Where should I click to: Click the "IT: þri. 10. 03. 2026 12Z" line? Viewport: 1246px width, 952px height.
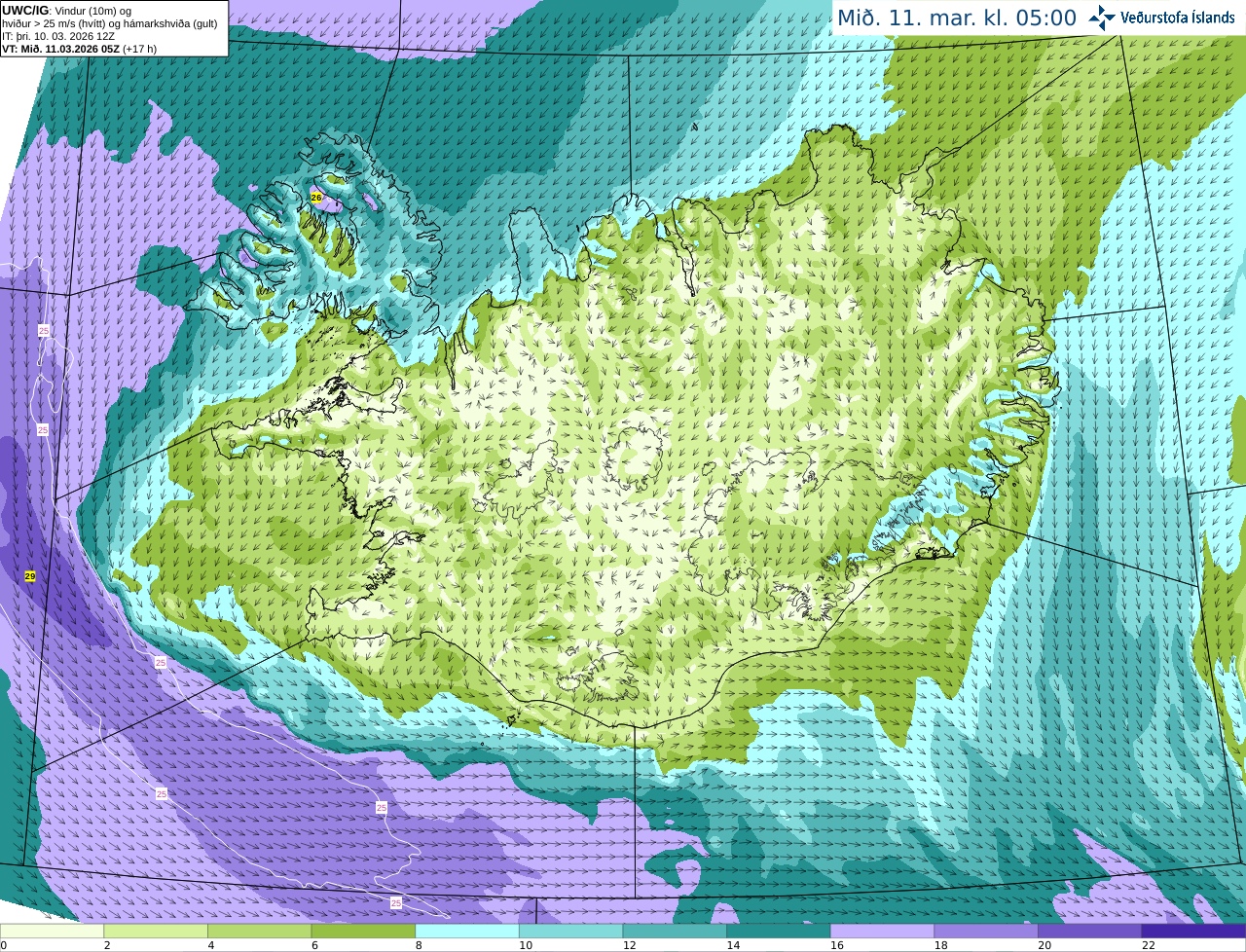point(58,36)
